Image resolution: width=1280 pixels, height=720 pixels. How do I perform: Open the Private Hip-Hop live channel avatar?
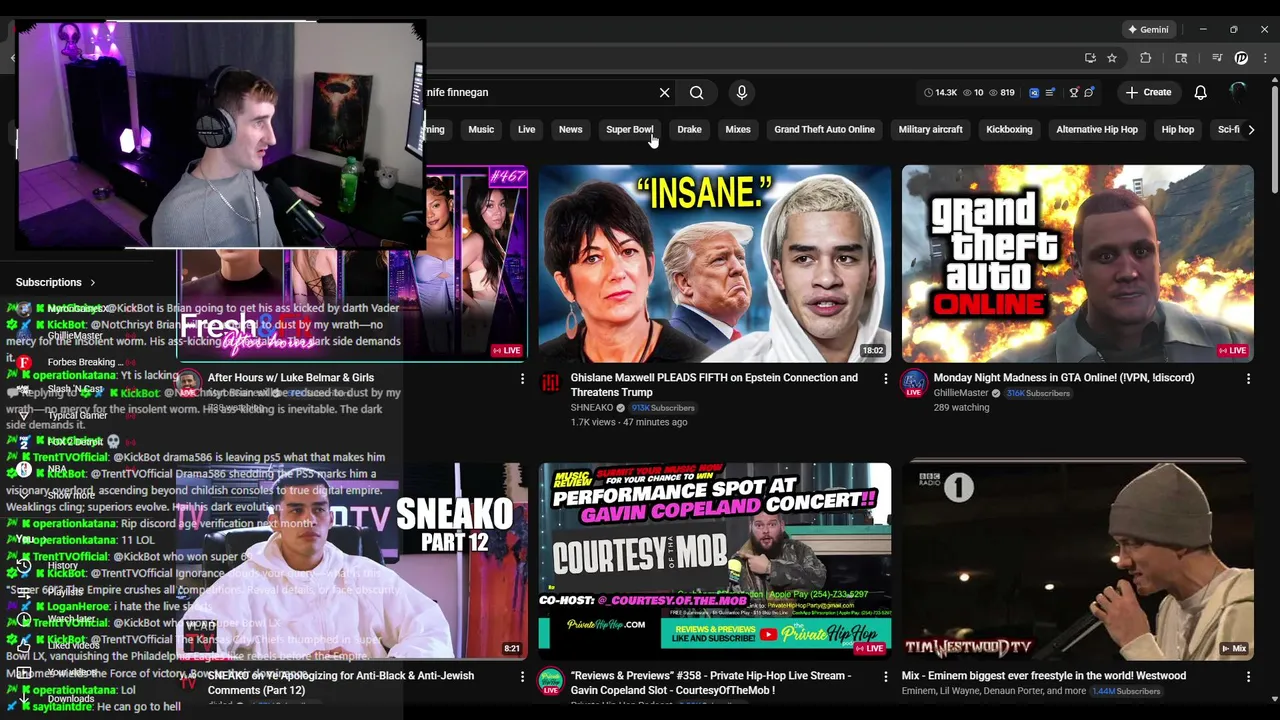tap(550, 682)
